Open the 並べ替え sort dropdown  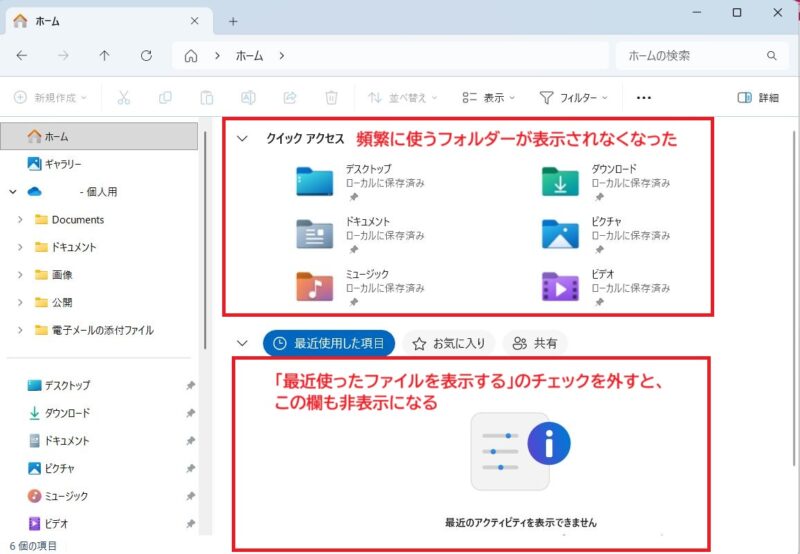click(x=403, y=97)
